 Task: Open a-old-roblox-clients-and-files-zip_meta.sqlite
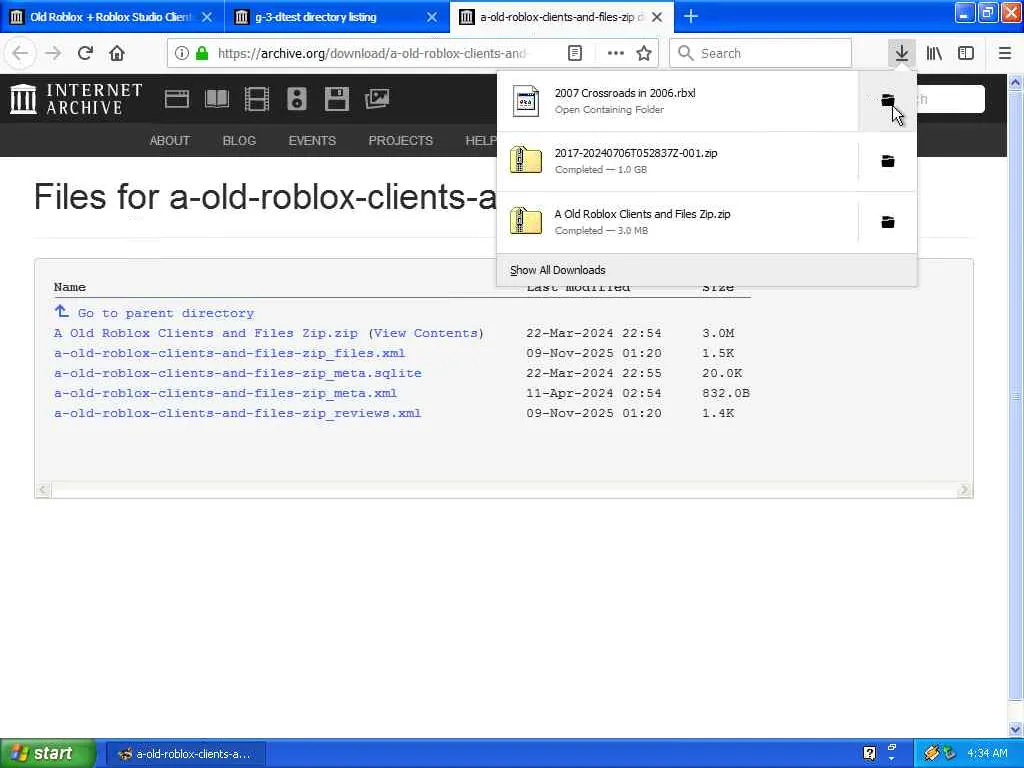tap(238, 373)
